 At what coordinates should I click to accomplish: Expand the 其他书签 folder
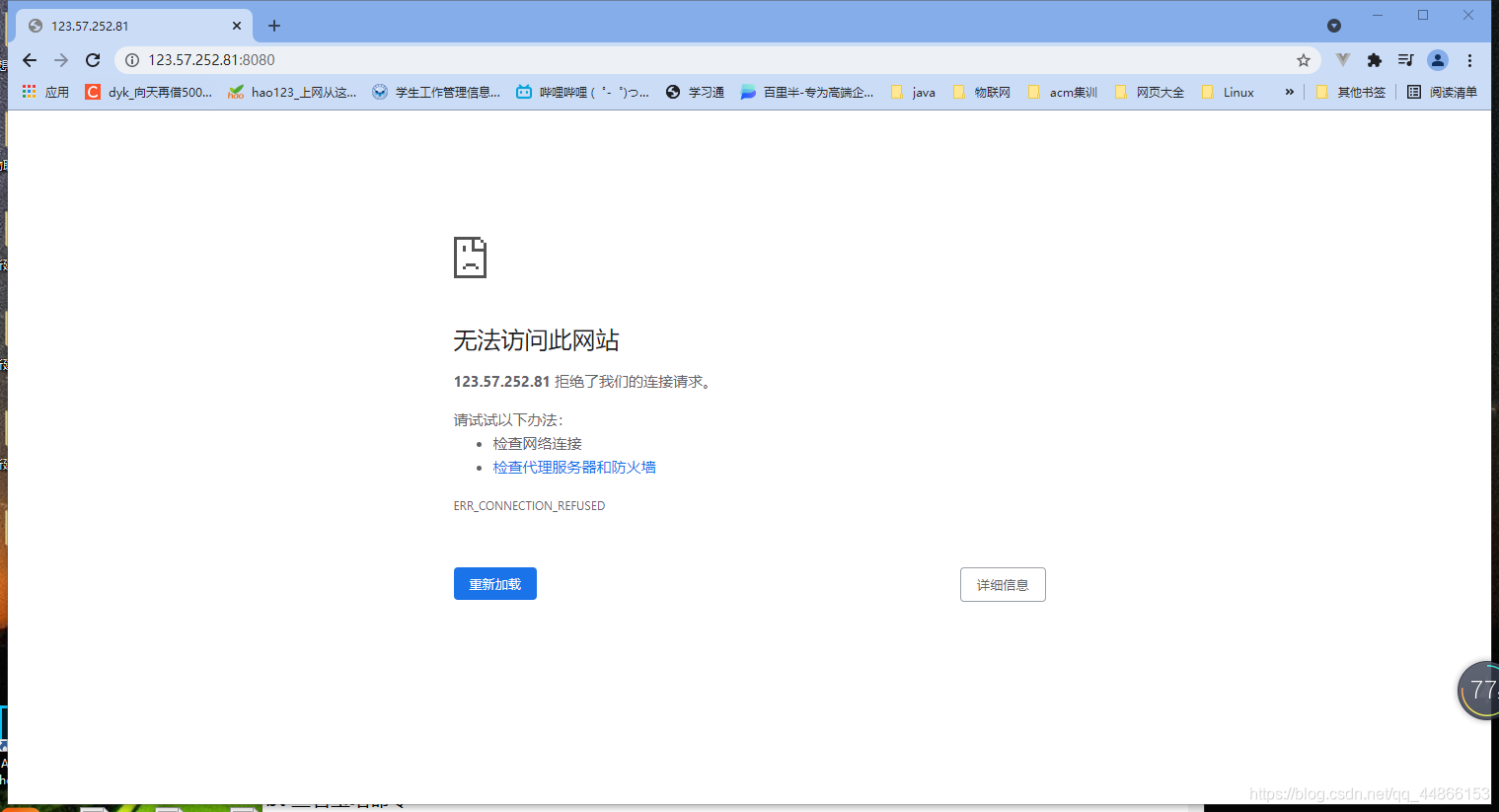(1351, 92)
